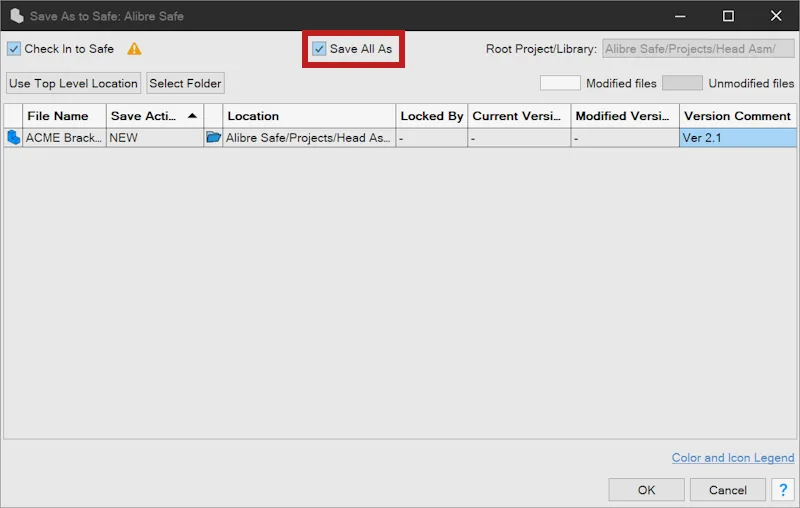Toggle the Save All As checkbox
This screenshot has width=800, height=508.
[319, 49]
